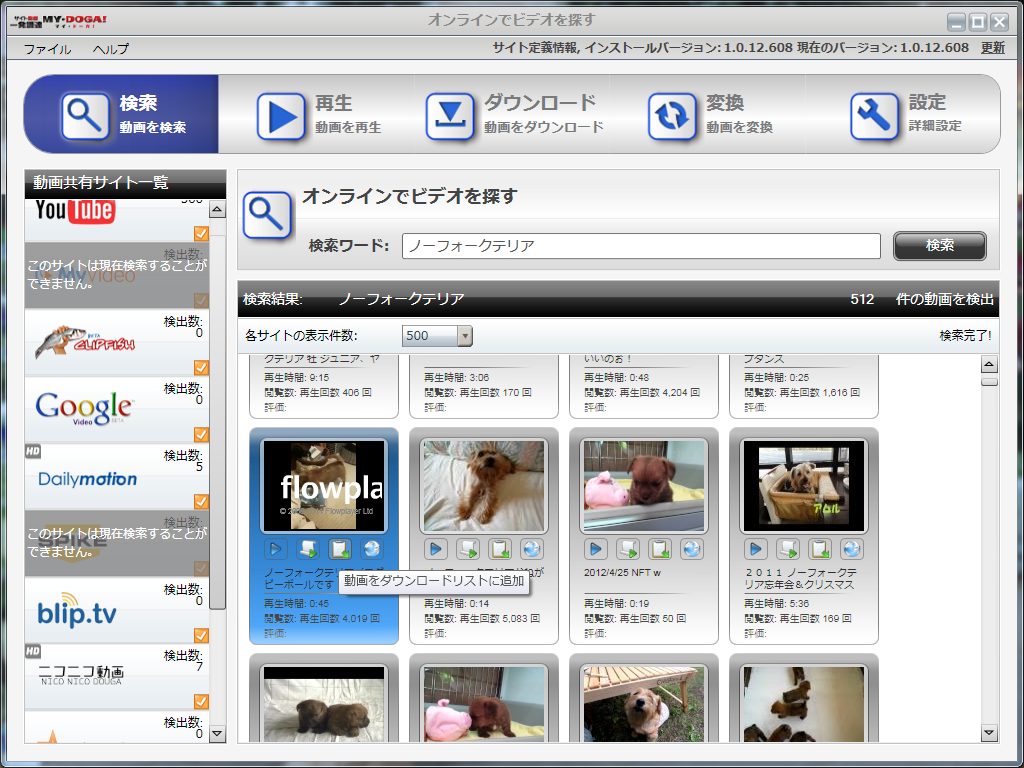This screenshot has height=768, width=1024.
Task: Click the results scrollbar up arrow
Action: tap(989, 365)
